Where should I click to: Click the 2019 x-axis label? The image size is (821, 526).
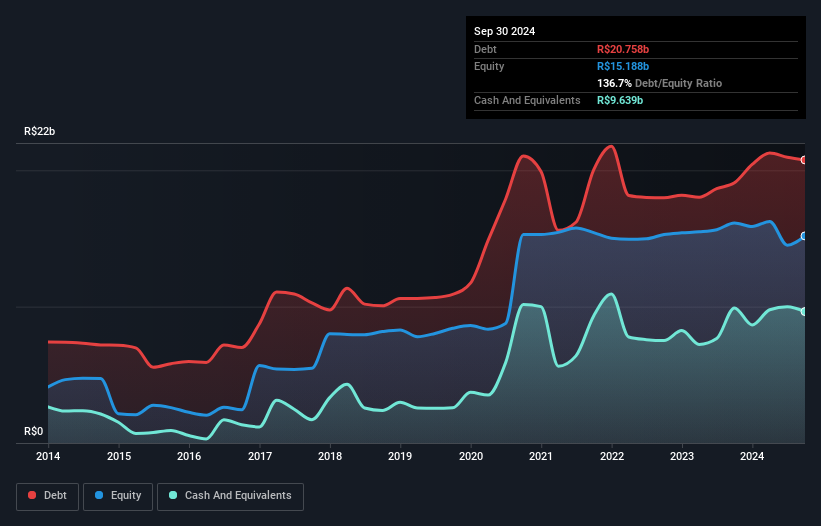tap(400, 456)
